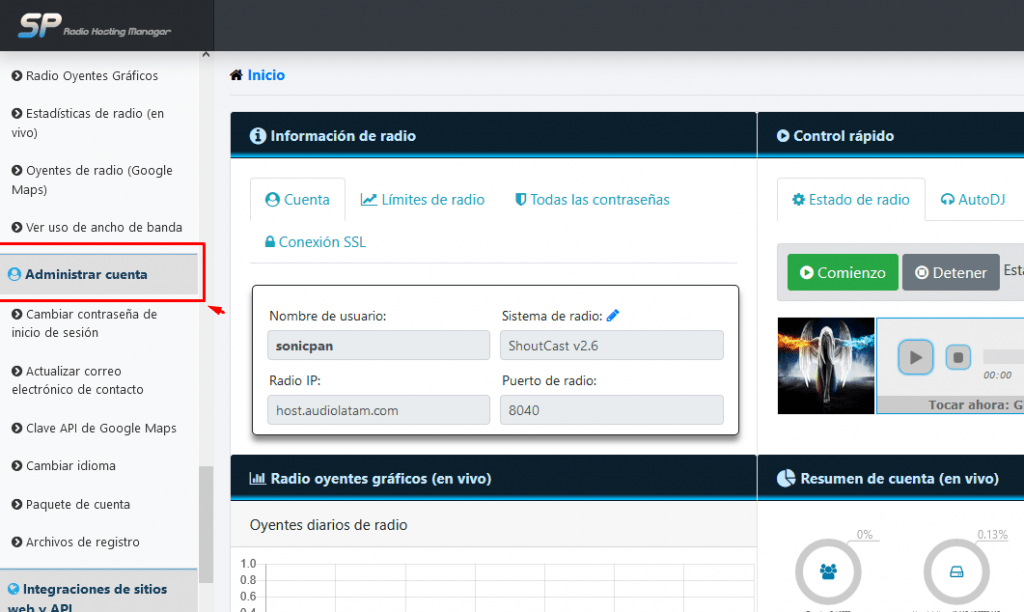Click the disk storage icon in account summary
Screen dimensions: 1024x612
point(956,572)
